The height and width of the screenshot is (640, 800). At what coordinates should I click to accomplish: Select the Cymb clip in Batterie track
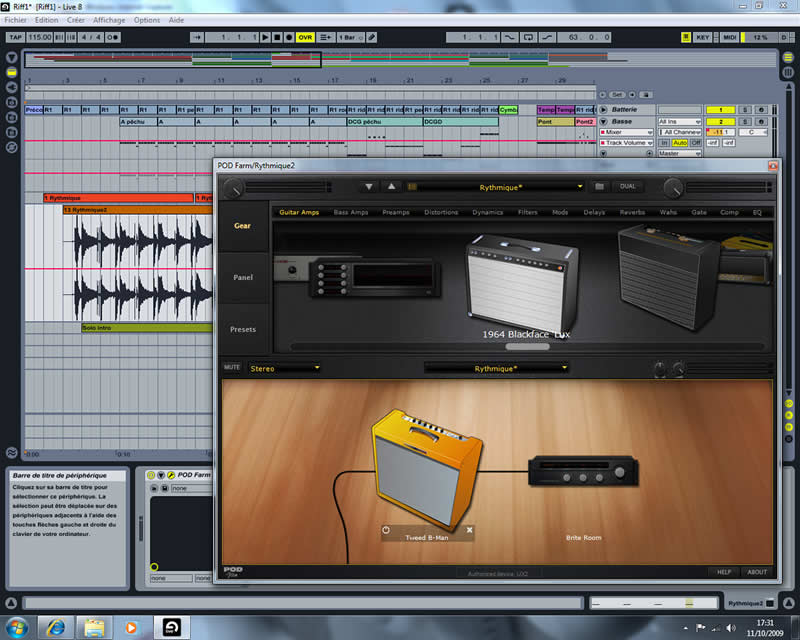coord(508,110)
